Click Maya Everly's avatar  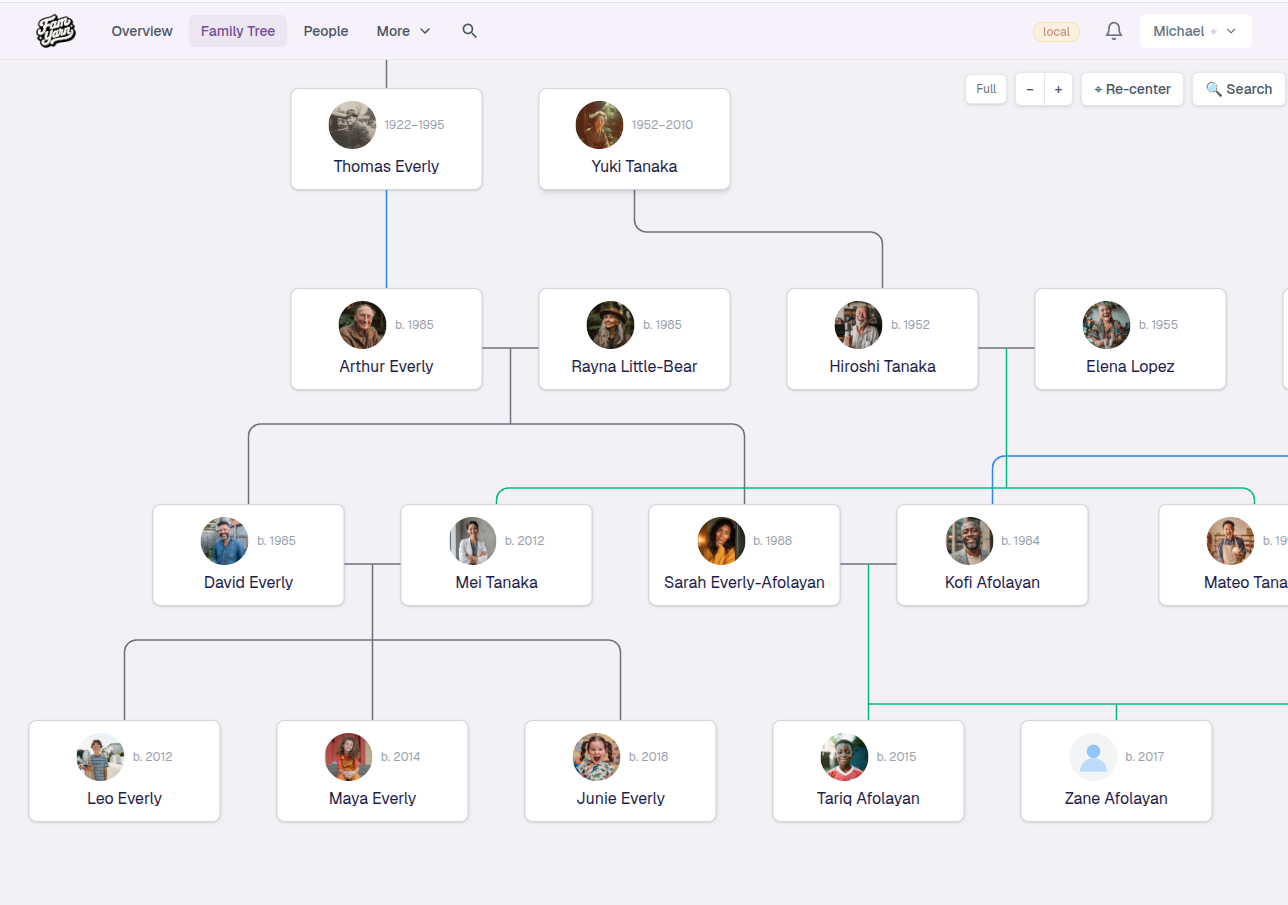pyautogui.click(x=349, y=757)
